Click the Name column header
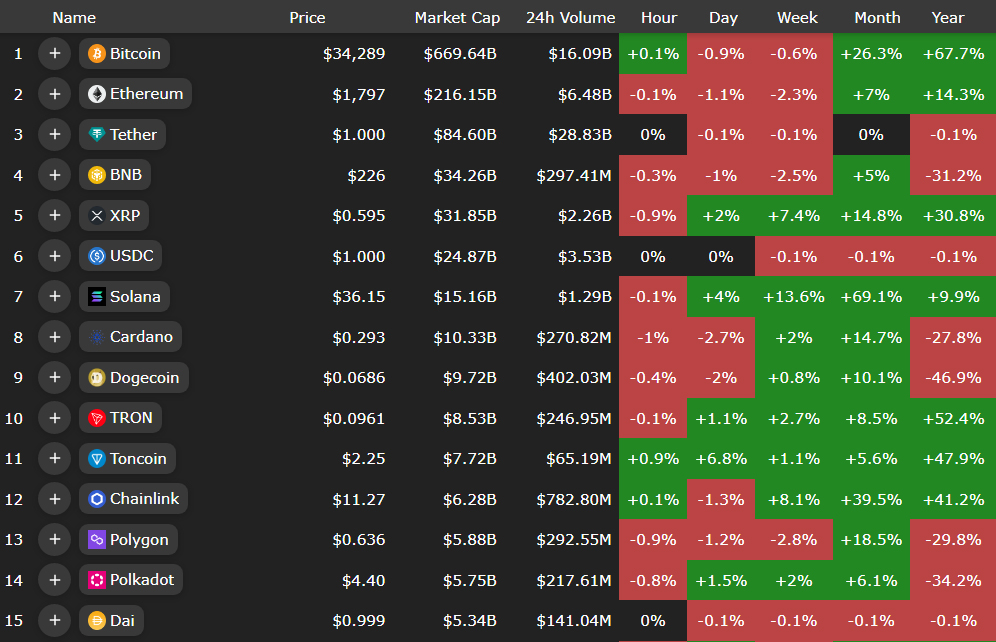Screen dimensions: 996x642 pos(74,17)
